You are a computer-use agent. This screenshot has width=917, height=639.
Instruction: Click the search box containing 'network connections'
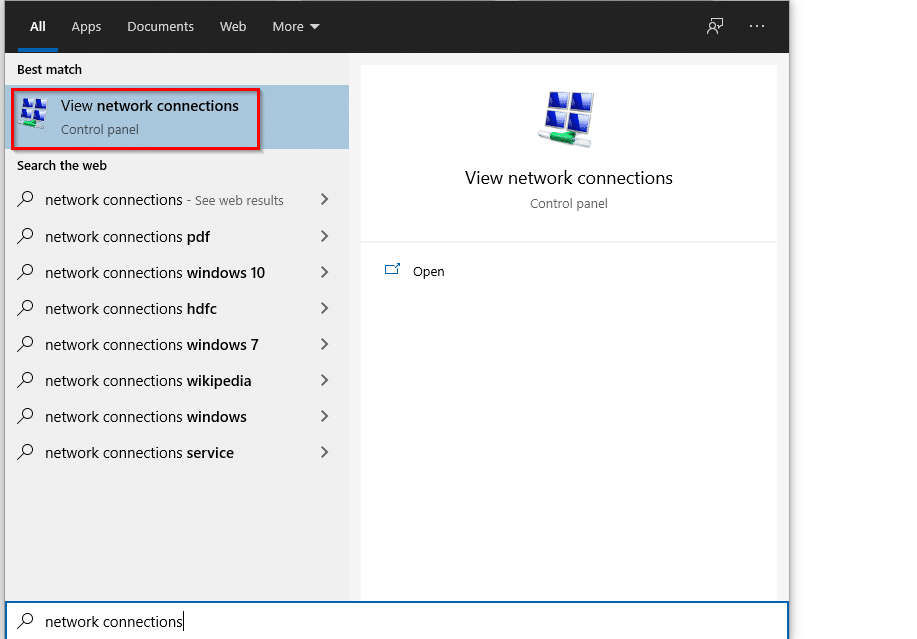tap(397, 621)
